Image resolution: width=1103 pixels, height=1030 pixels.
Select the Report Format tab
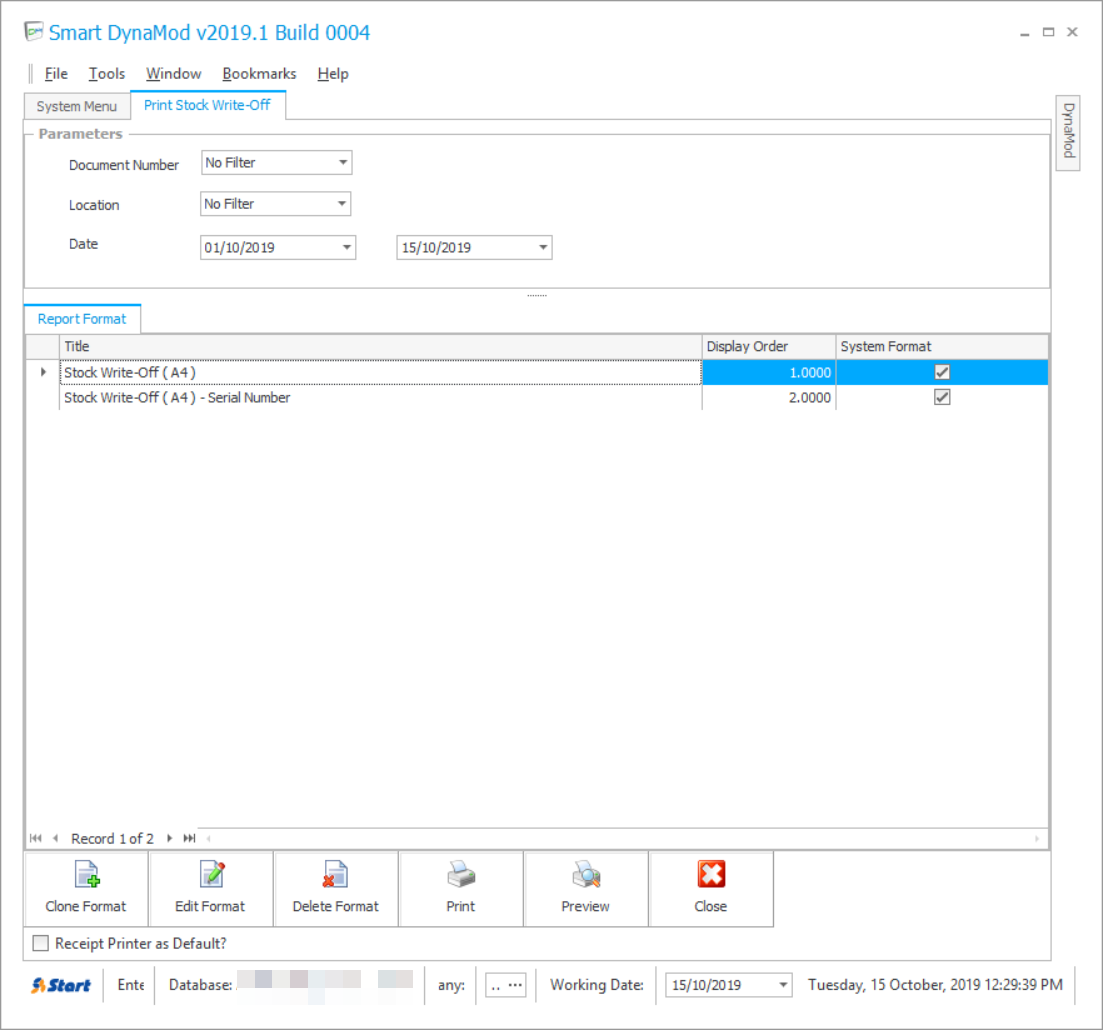pyautogui.click(x=82, y=319)
